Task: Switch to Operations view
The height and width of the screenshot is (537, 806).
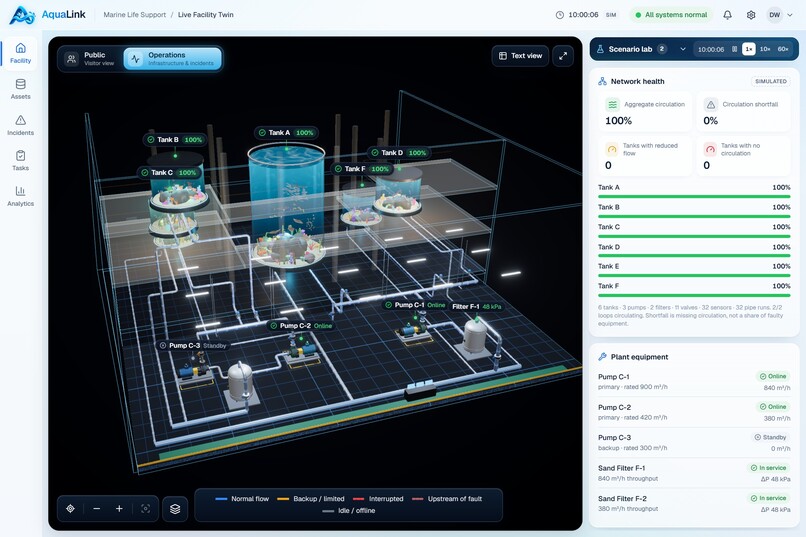Action: pos(173,59)
